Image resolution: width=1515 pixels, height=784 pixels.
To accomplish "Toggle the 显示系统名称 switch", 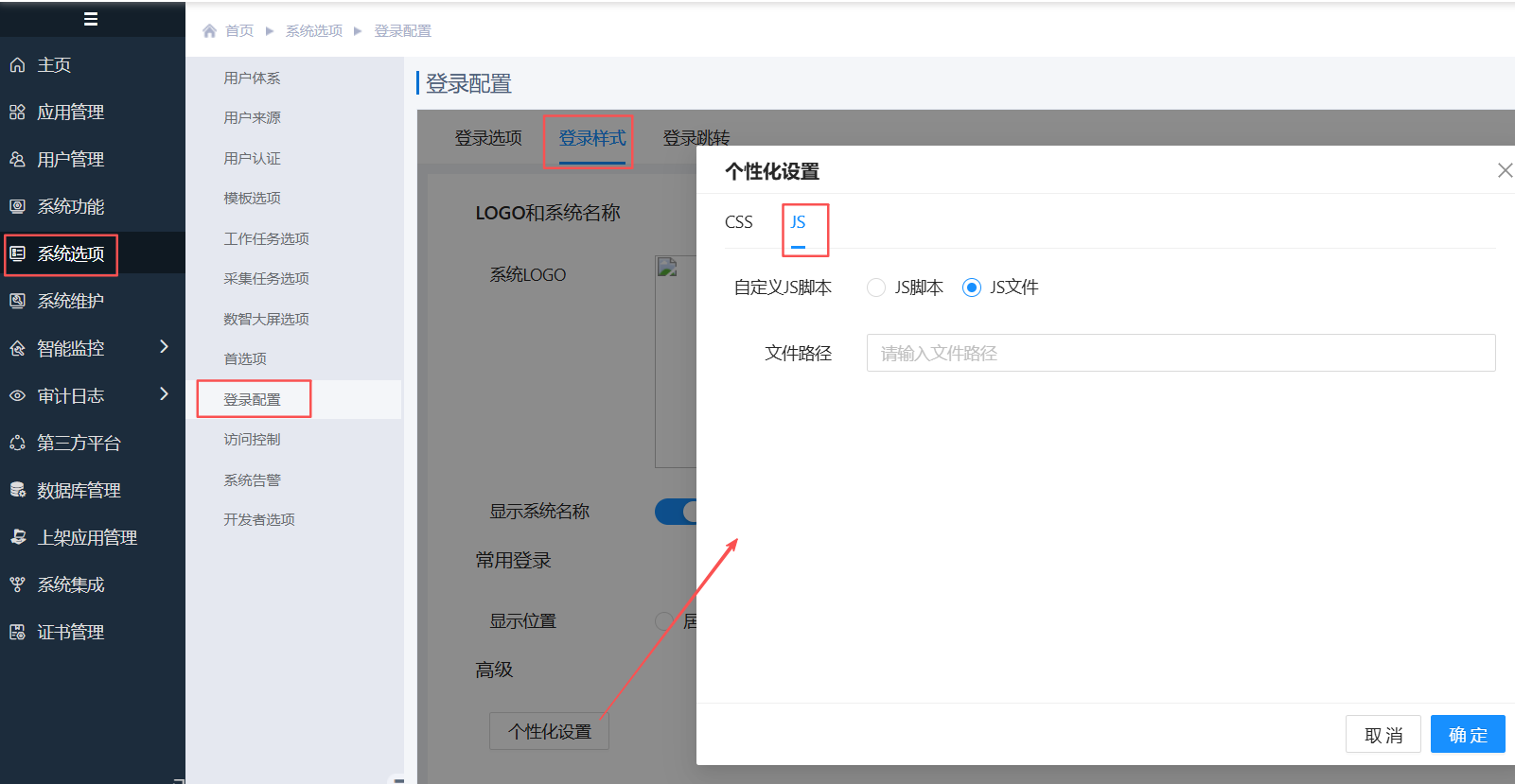I will pyautogui.click(x=676, y=512).
